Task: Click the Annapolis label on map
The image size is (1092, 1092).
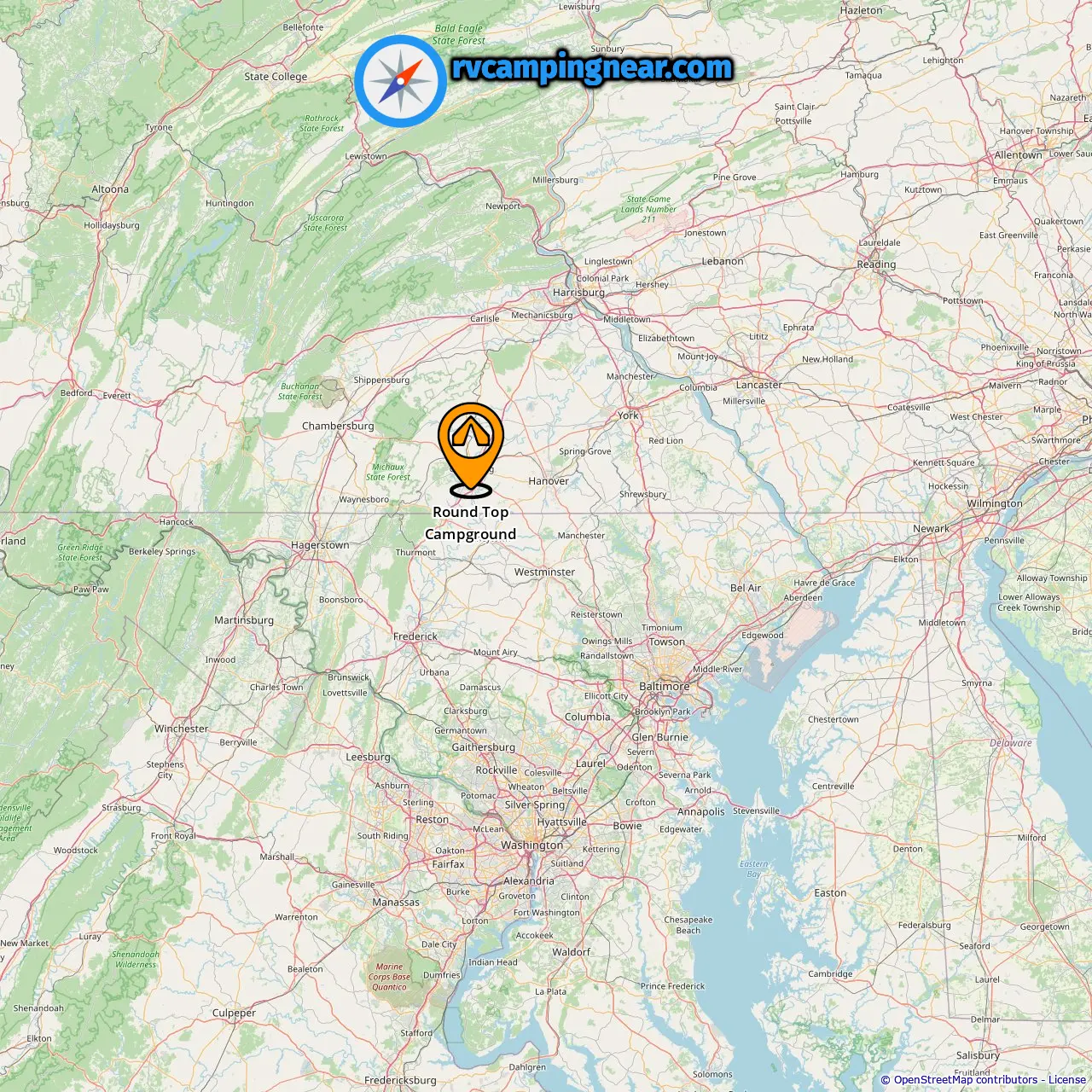Action: click(x=701, y=812)
